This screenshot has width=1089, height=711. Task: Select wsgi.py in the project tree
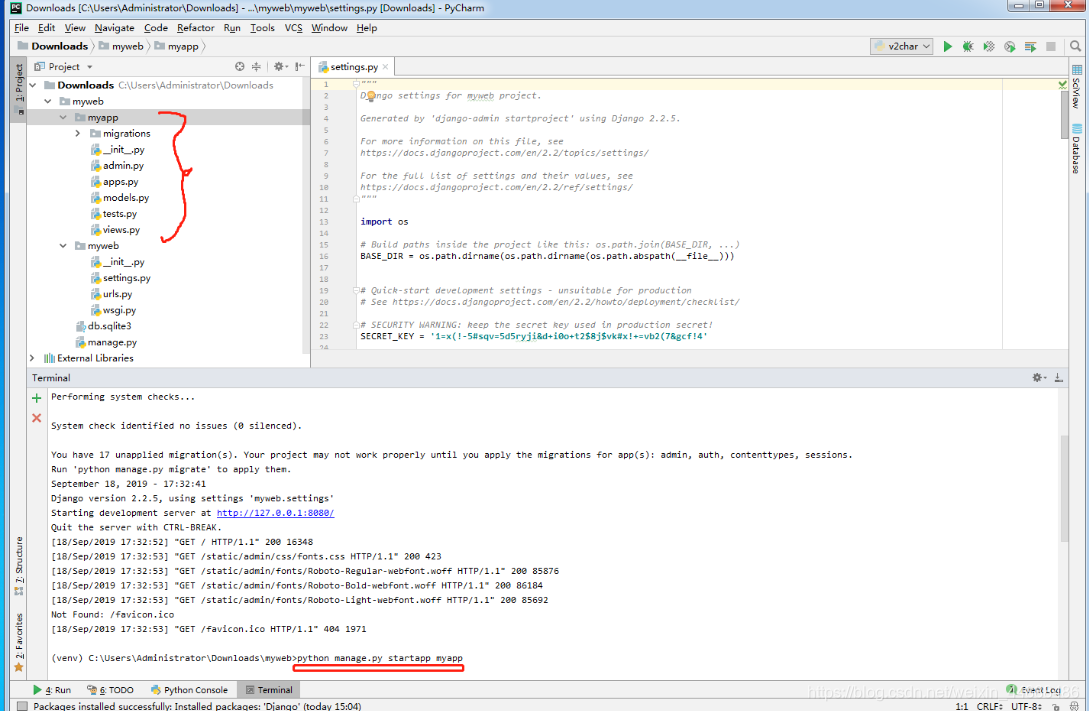[113, 310]
